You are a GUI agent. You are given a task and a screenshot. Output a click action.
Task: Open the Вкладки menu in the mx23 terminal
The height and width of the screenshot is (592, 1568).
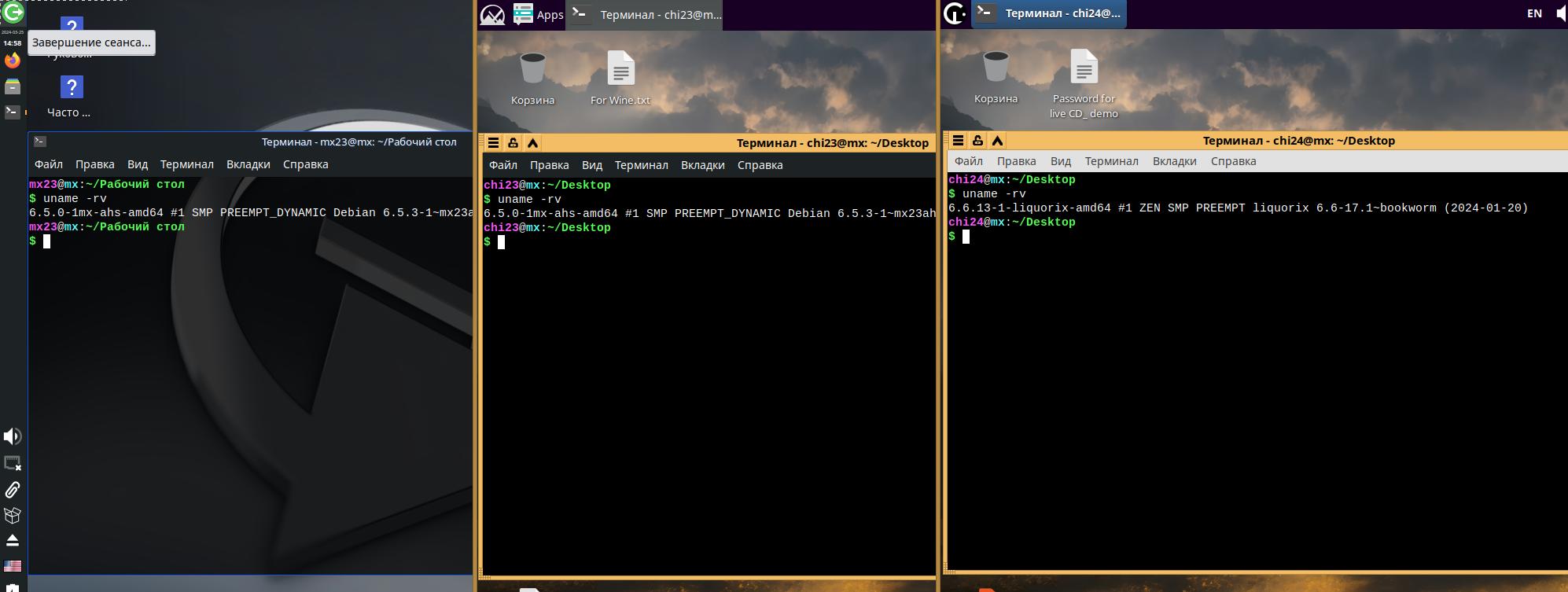(248, 164)
